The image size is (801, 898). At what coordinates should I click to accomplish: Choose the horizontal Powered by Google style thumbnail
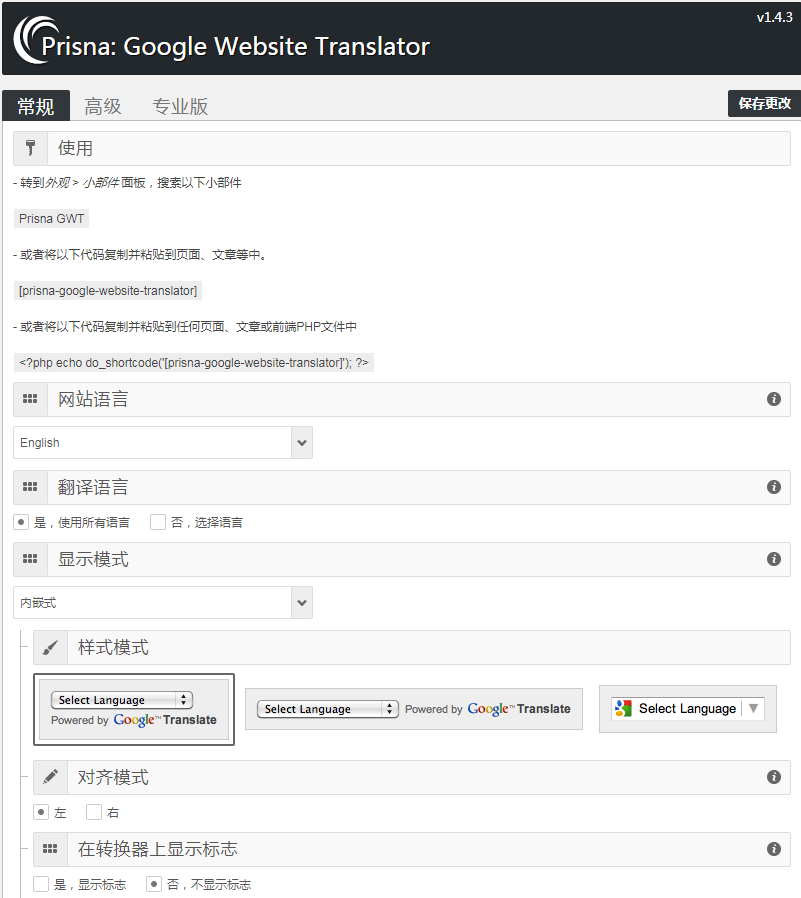pyautogui.click(x=414, y=709)
